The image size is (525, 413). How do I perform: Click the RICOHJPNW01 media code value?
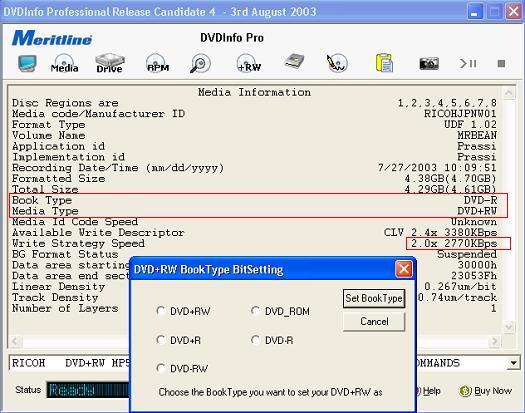460,114
